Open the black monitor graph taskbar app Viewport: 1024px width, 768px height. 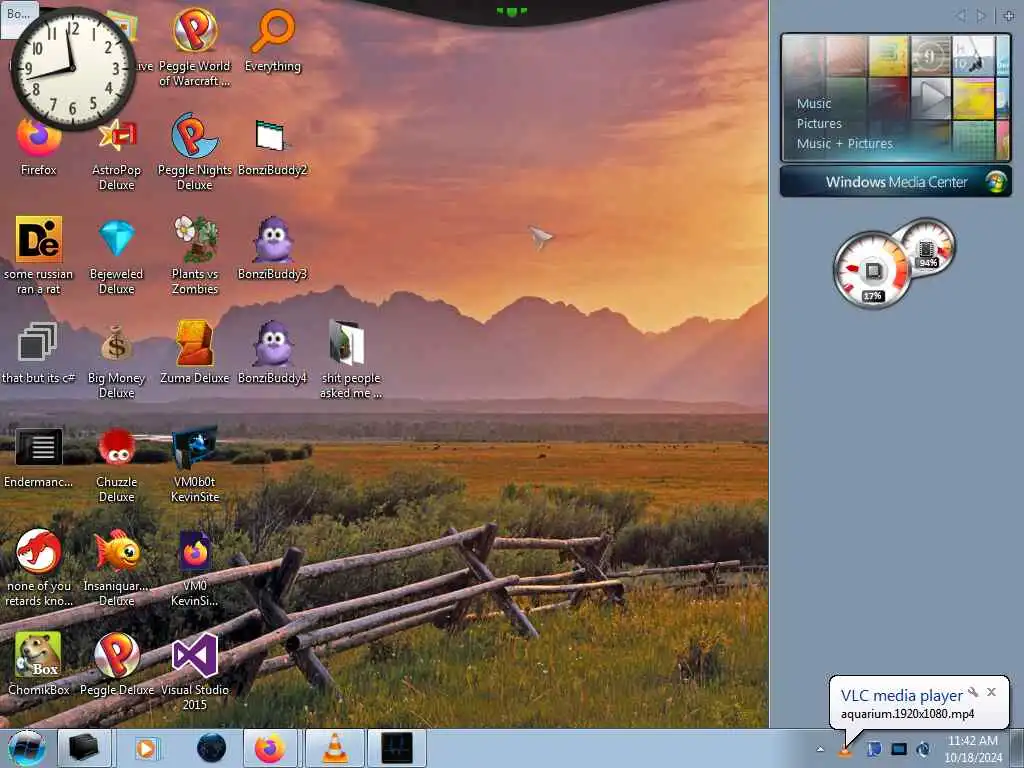point(397,748)
